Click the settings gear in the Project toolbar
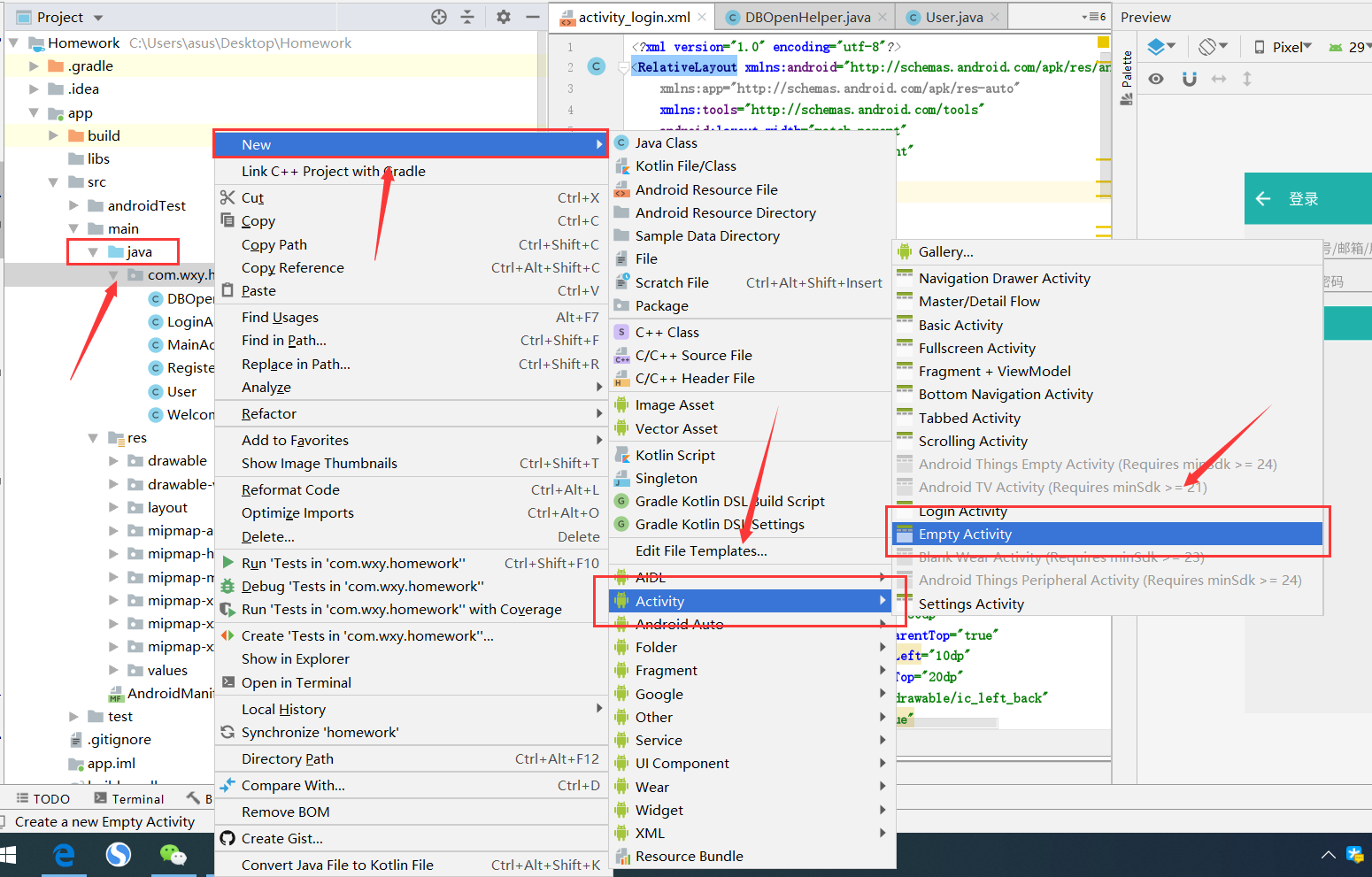The image size is (1372, 877). tap(503, 16)
